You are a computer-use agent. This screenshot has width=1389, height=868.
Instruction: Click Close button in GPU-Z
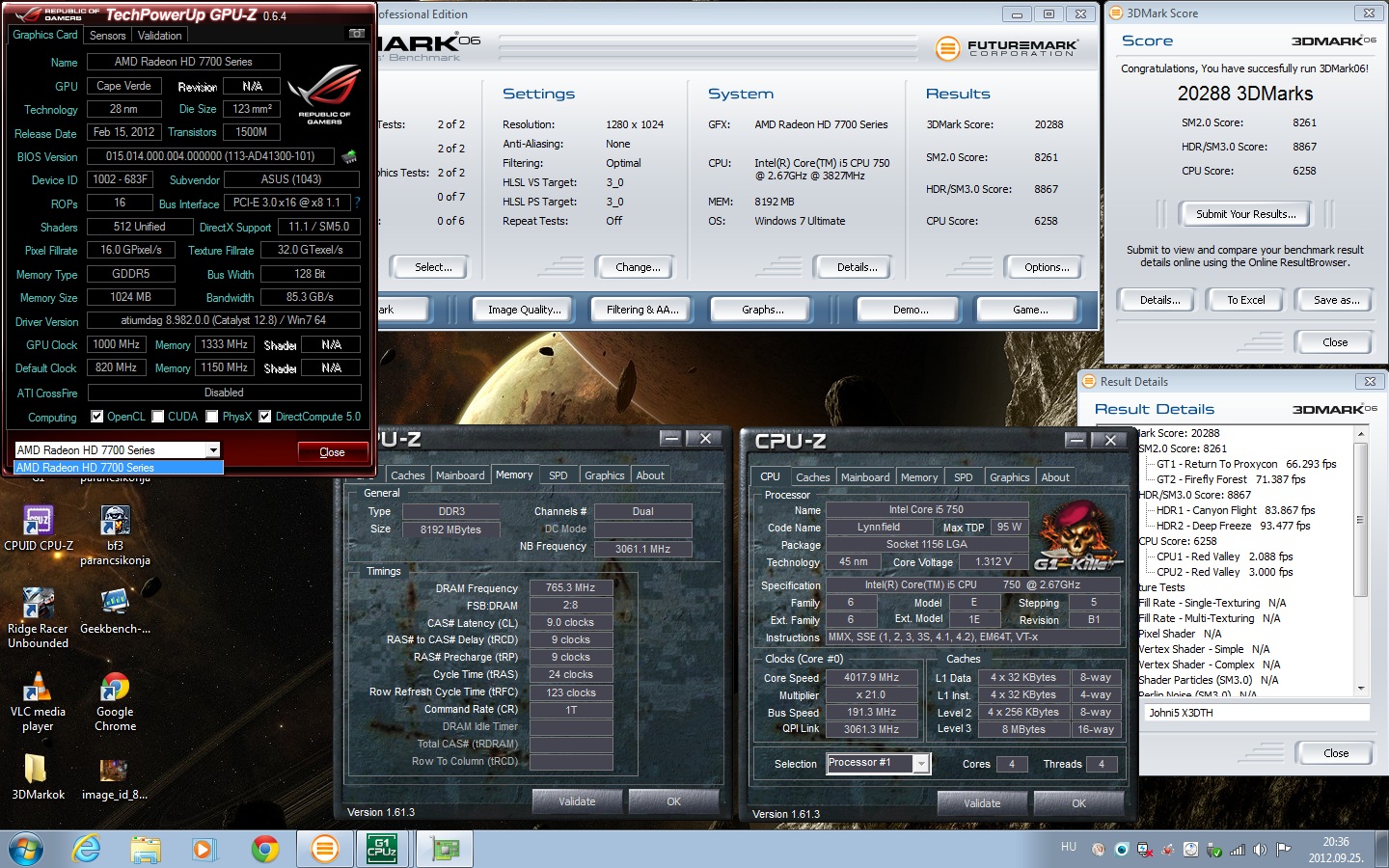332,451
